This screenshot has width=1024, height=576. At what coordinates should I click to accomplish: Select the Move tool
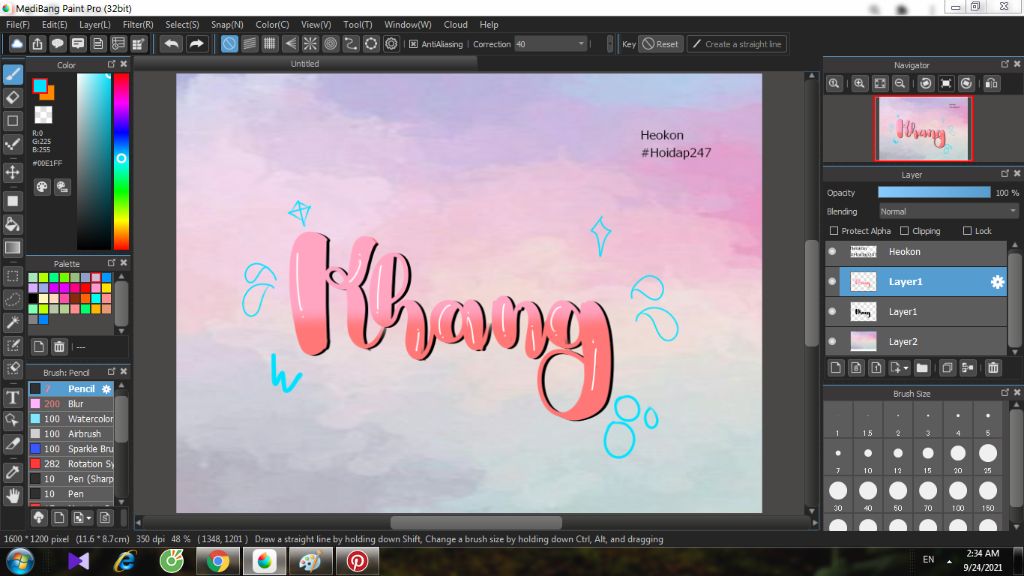pyautogui.click(x=12, y=172)
